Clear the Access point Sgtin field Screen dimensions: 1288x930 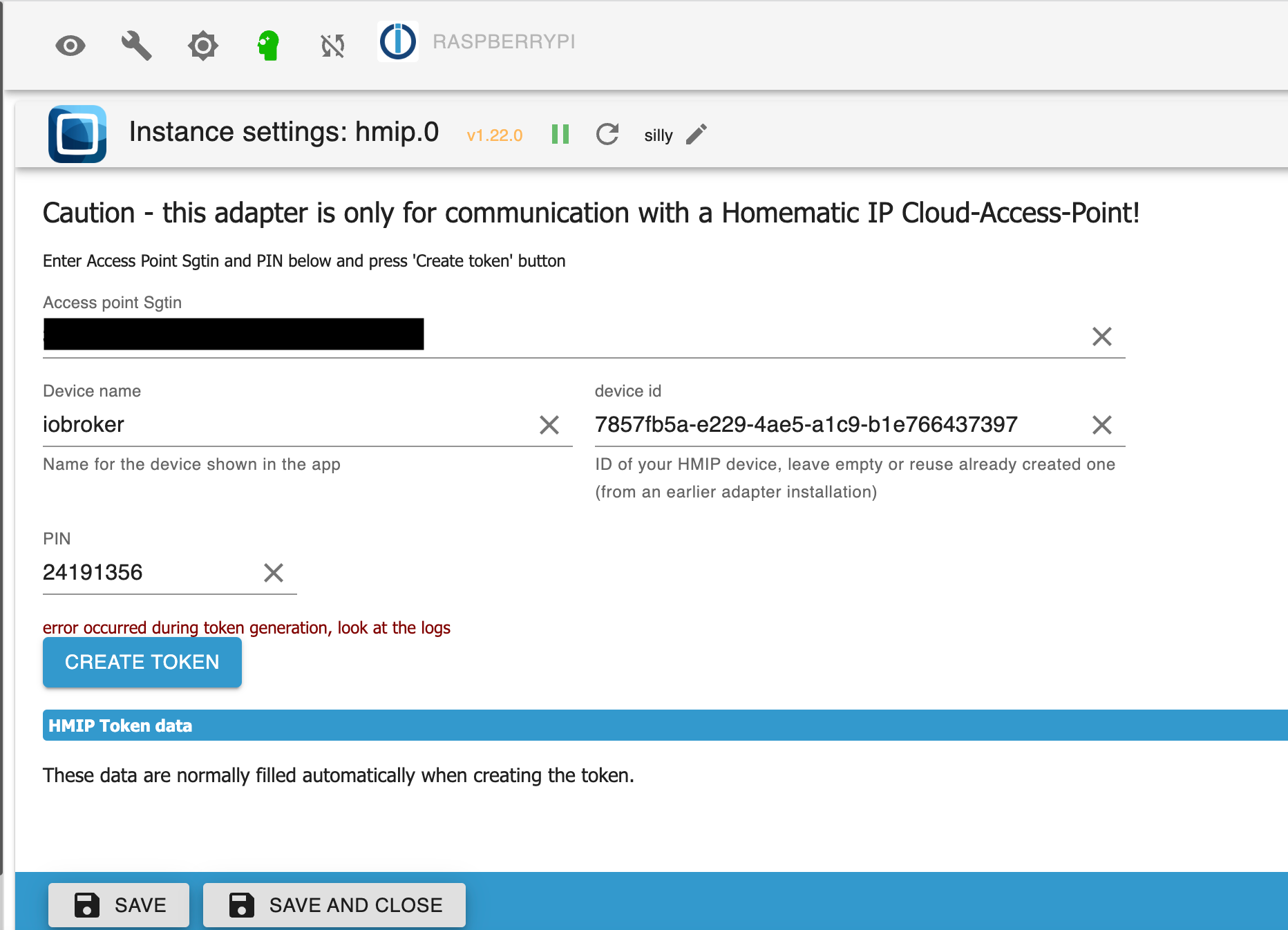pos(1102,336)
